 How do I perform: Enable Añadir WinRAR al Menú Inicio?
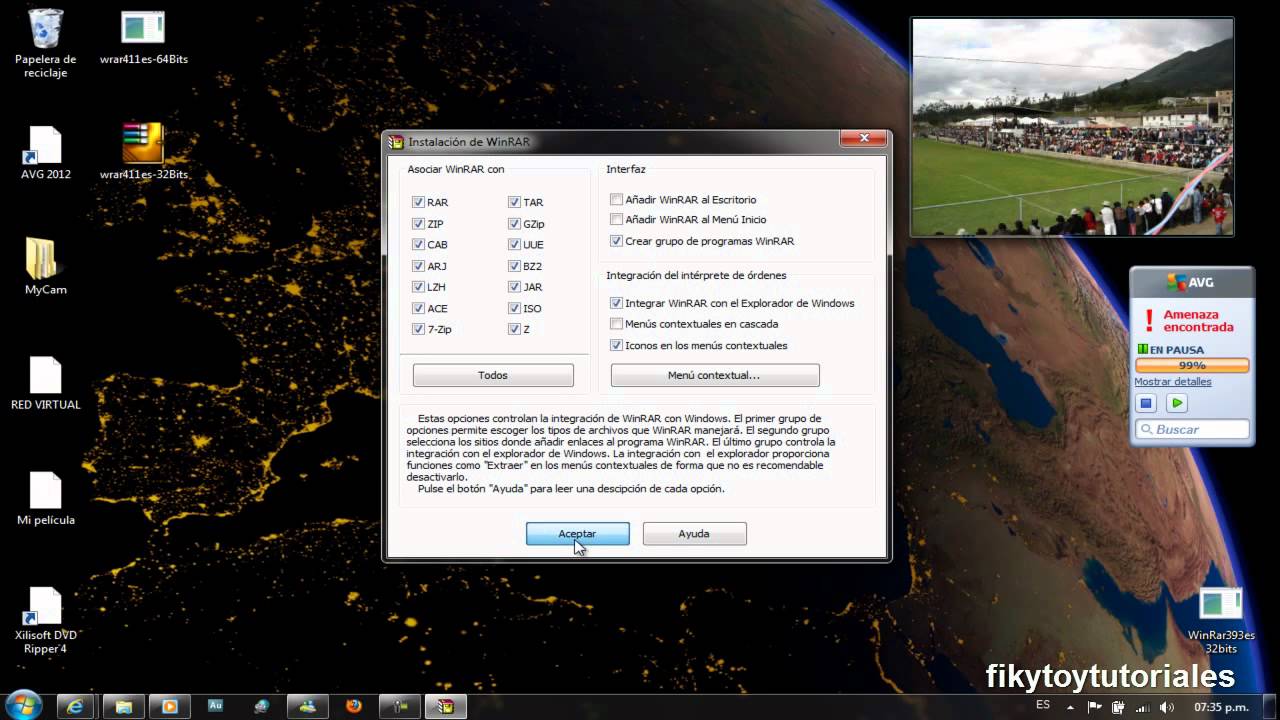click(x=616, y=219)
